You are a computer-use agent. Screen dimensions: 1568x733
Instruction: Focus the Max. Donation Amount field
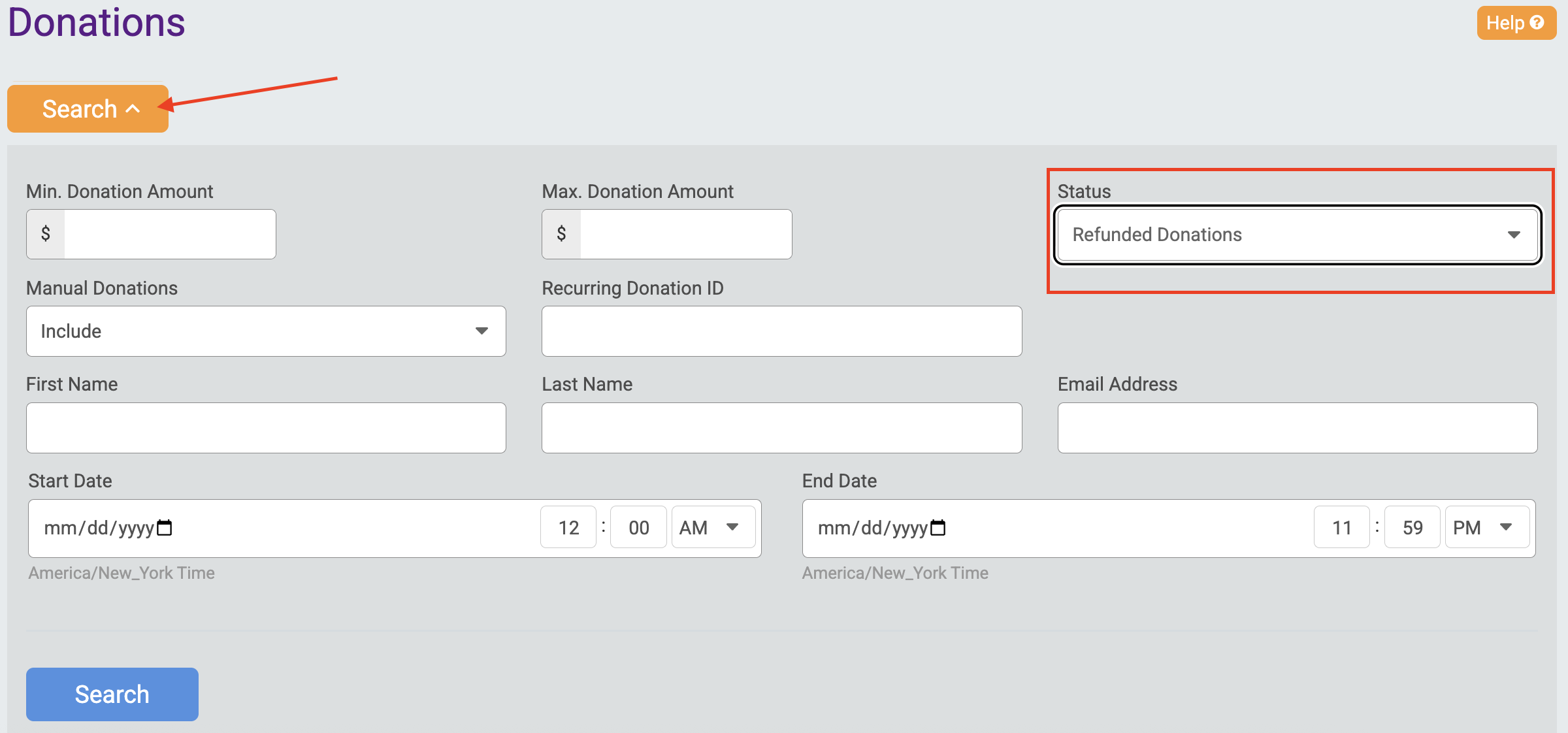click(685, 234)
